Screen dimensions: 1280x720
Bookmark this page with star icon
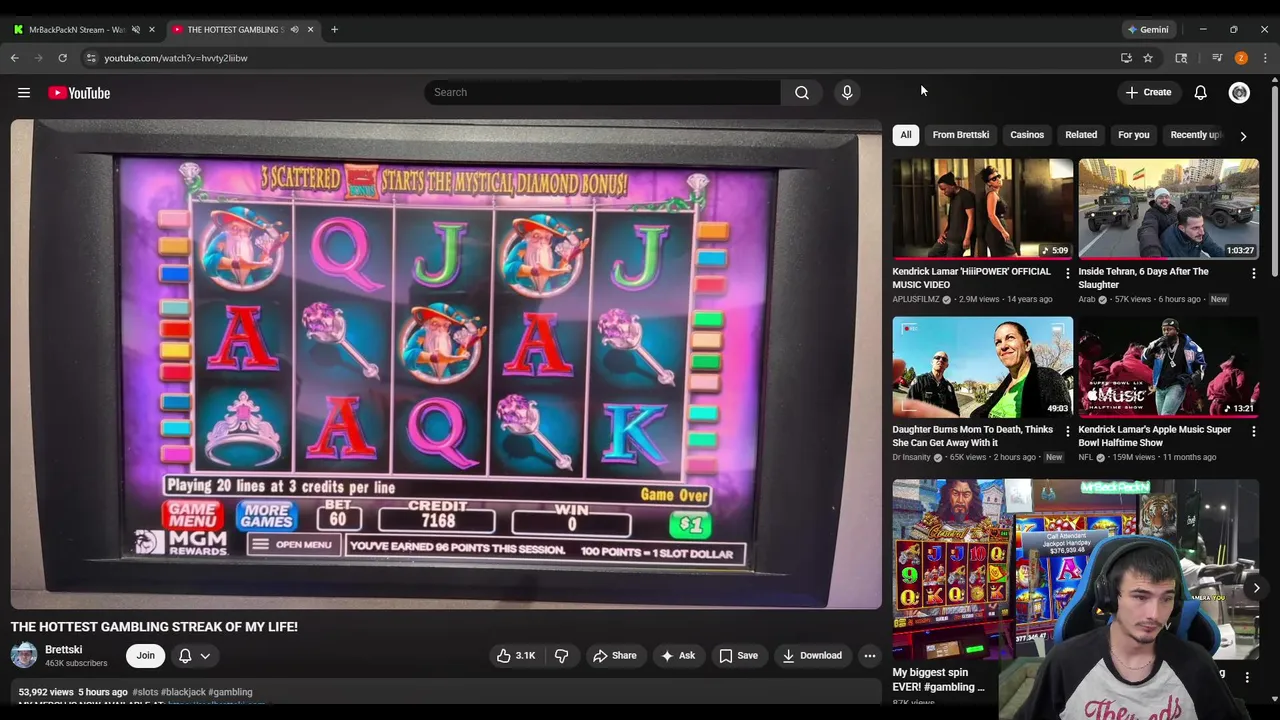pyautogui.click(x=1148, y=58)
